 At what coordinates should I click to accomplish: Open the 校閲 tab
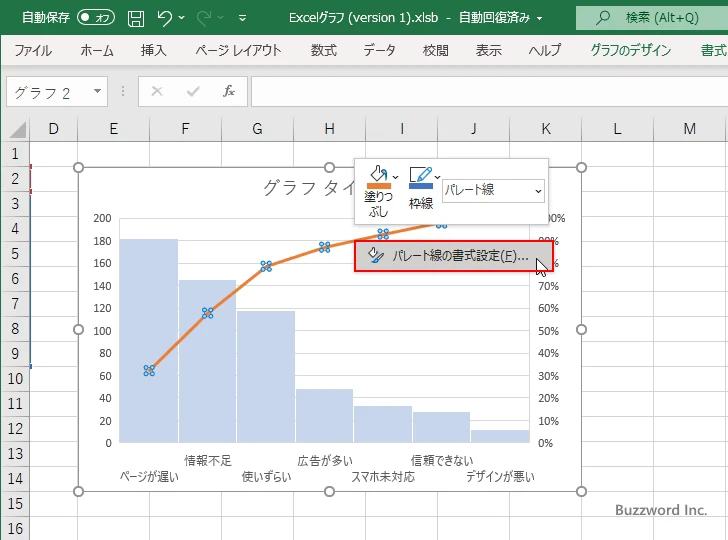(436, 50)
